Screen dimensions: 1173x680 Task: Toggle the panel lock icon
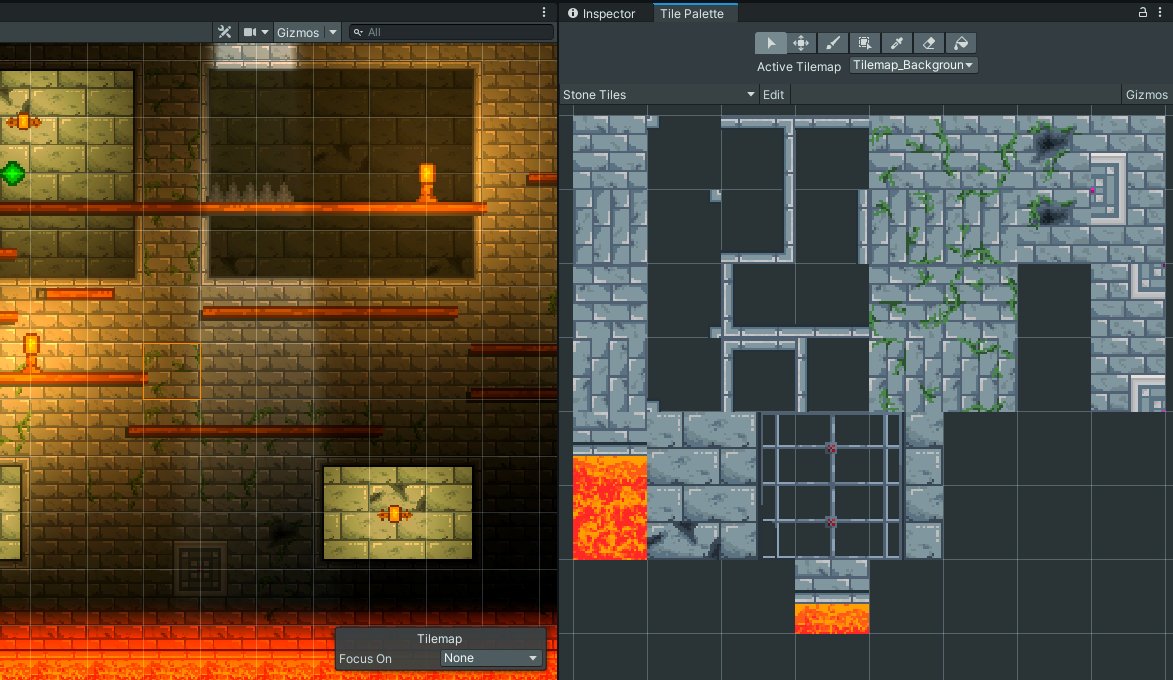tap(1142, 13)
